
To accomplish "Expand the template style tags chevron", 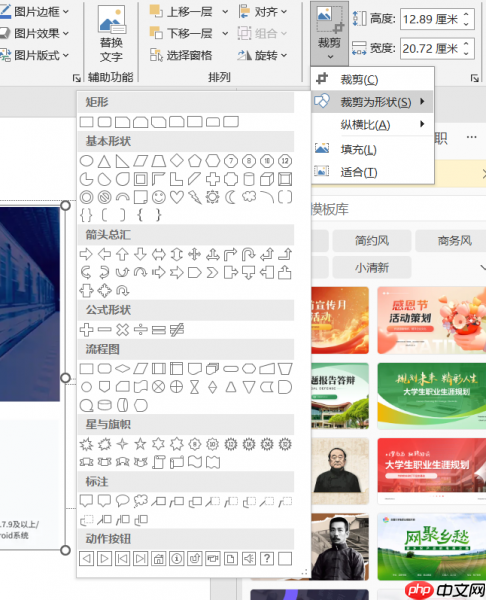I will click(482, 267).
